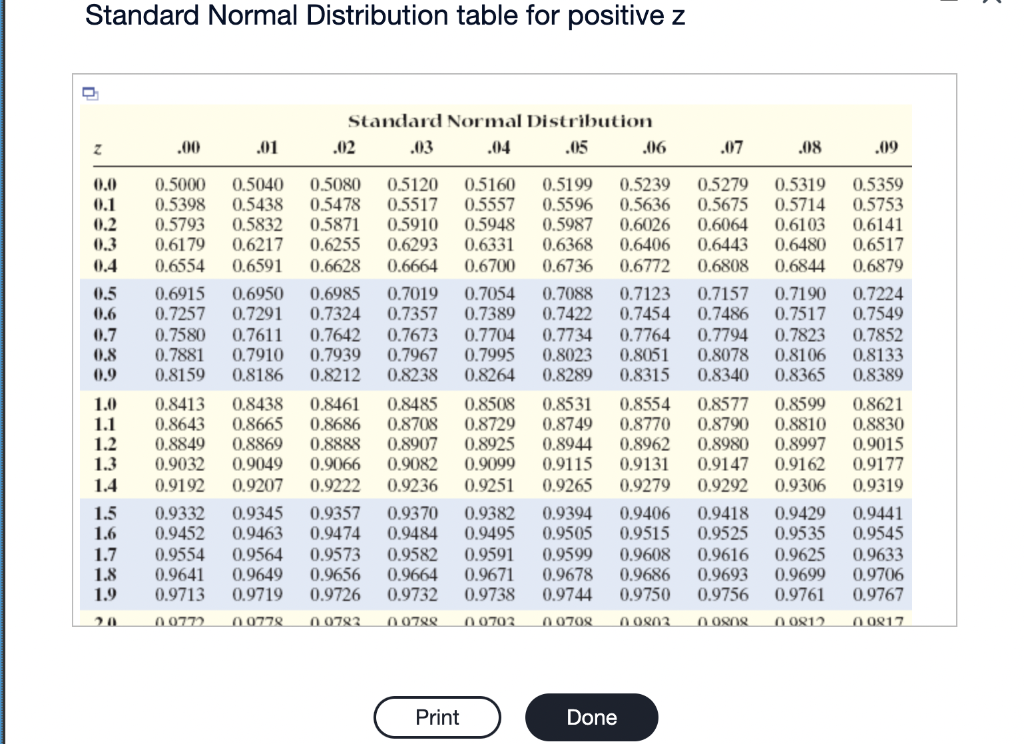Click the heading for positive z table
The height and width of the screenshot is (744, 1024).
tap(384, 14)
